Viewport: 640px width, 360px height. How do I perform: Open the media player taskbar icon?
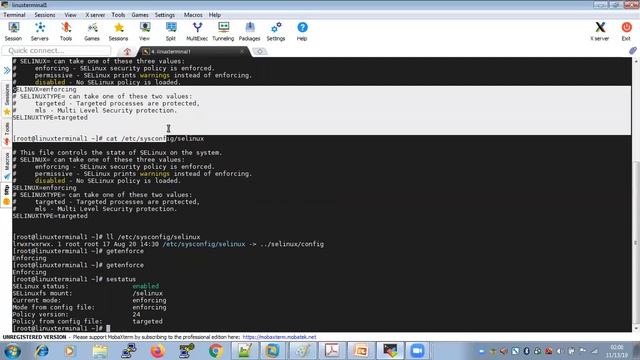tap(69, 351)
